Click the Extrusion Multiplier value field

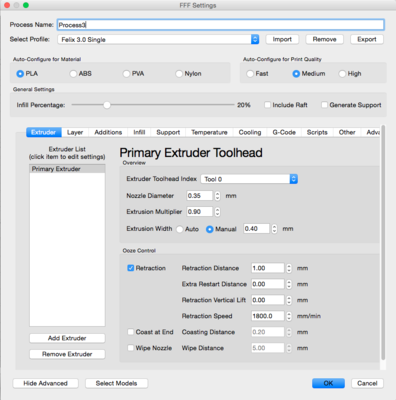tap(199, 212)
